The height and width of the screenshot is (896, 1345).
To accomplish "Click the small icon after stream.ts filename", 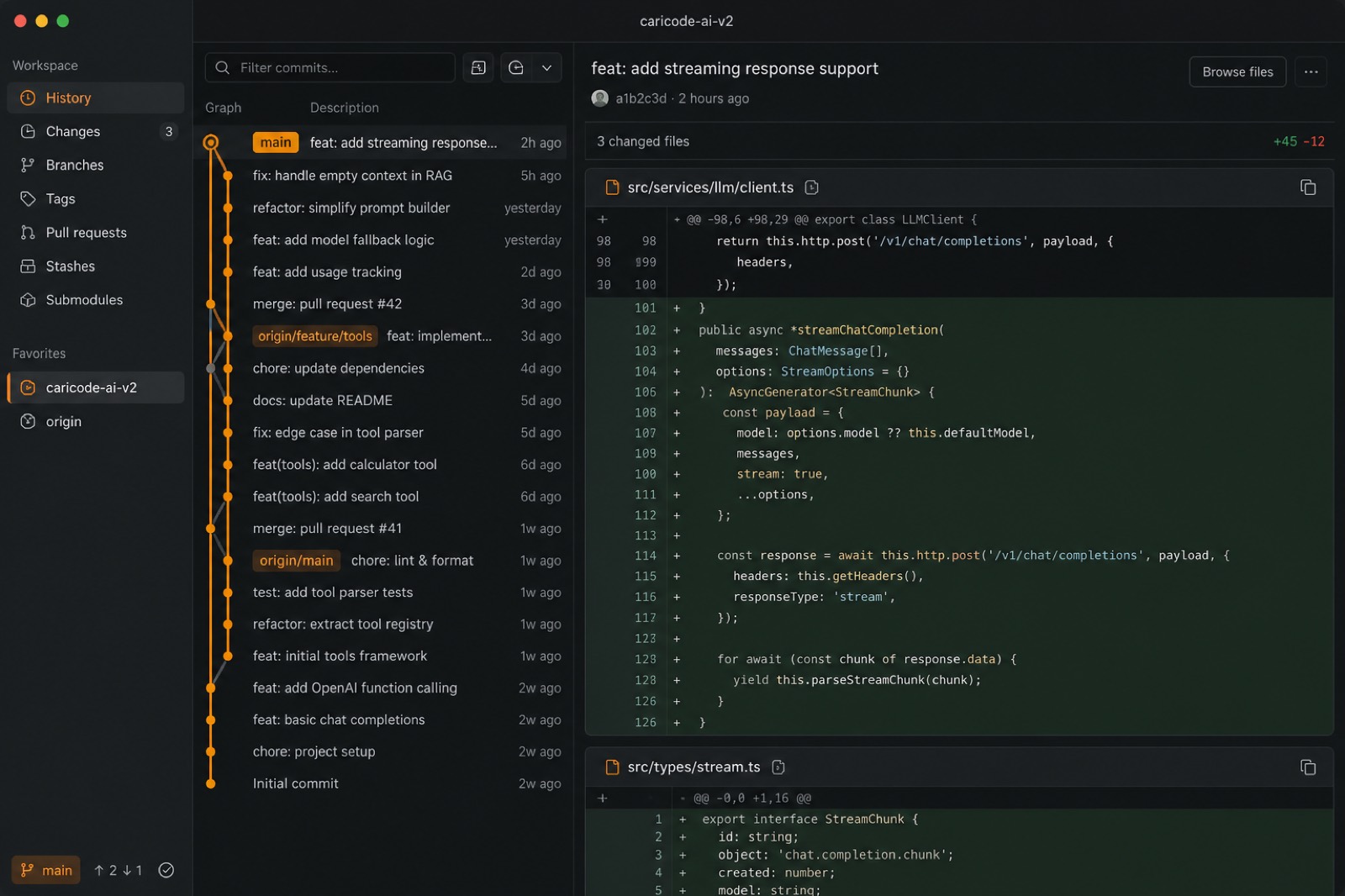I will pos(778,767).
